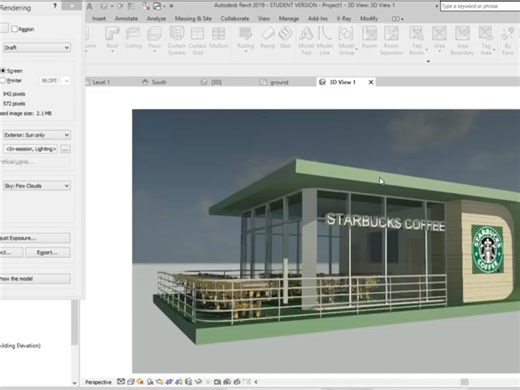520x390 pixels.
Task: Open the Draft quality dropdown
Action: pyautogui.click(x=37, y=47)
